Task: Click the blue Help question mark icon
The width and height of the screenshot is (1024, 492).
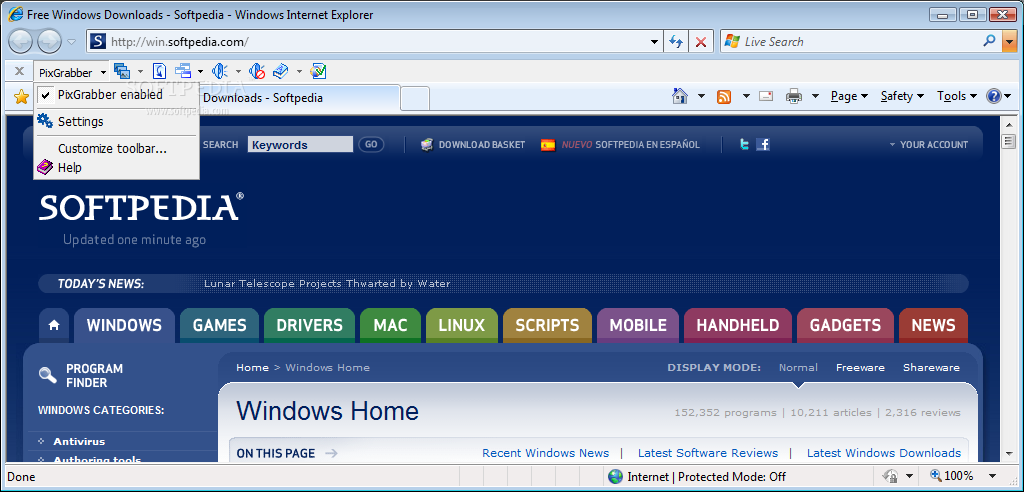Action: coord(994,96)
